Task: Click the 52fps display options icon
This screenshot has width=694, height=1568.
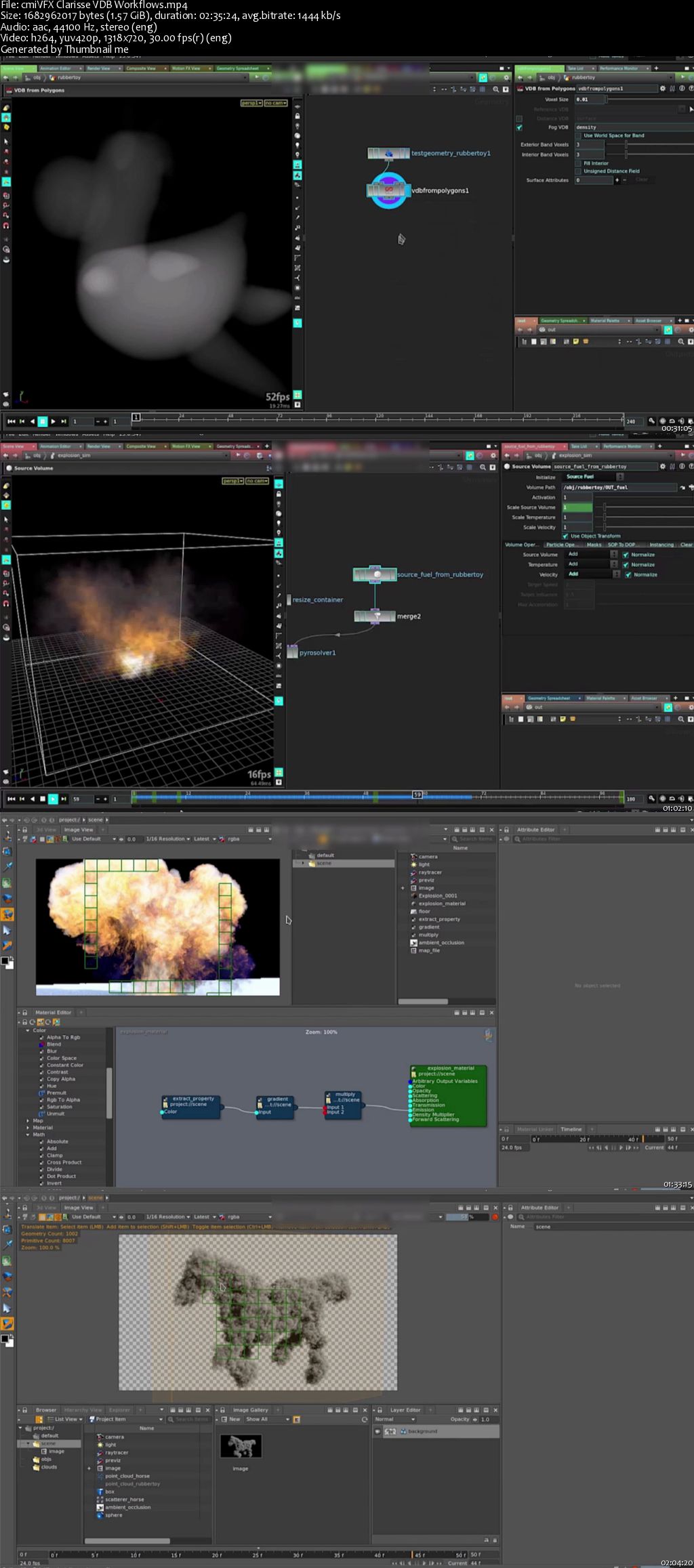Action: point(297,395)
